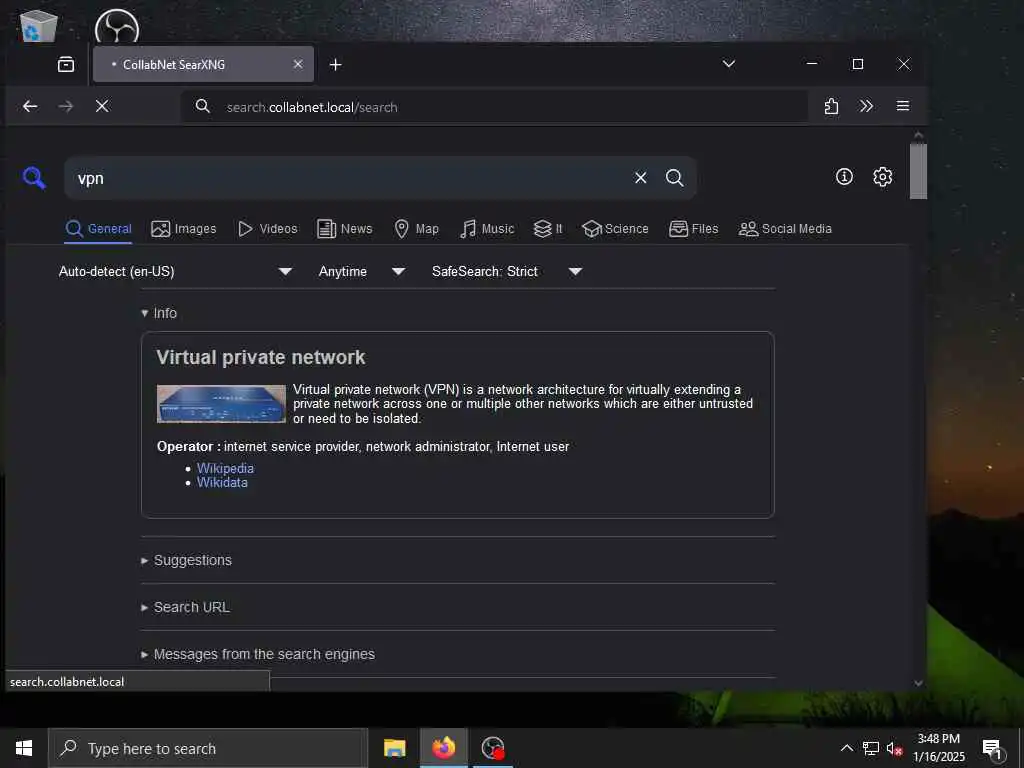Open Recycle Bin on desktop

click(38, 26)
